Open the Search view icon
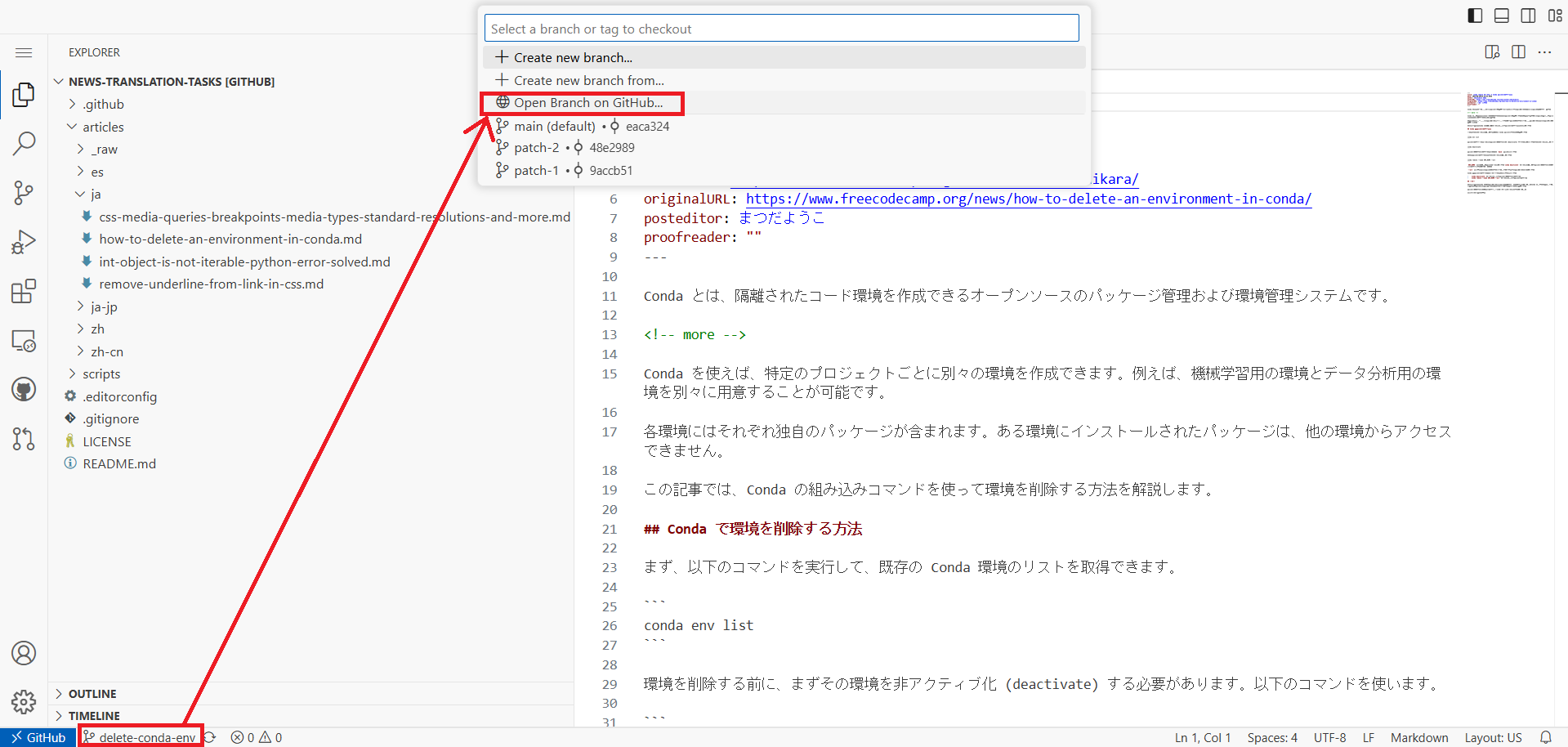This screenshot has height=747, width=1568. [x=24, y=144]
